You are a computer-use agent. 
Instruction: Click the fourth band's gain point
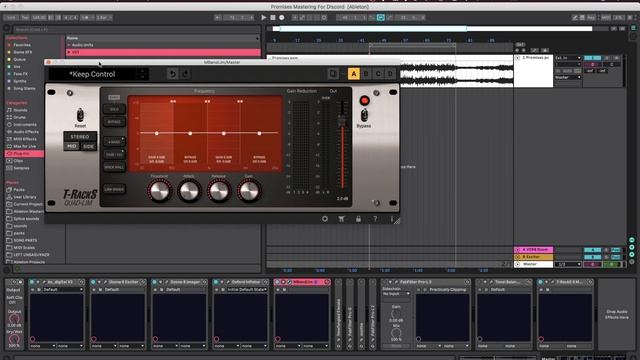[259, 133]
